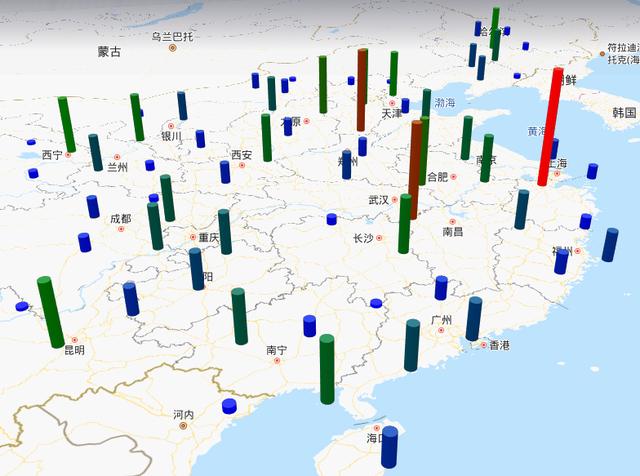Screen dimensions: 640x476
Task: Click the blue cylinder on Hainan island
Action: (x=389, y=447)
